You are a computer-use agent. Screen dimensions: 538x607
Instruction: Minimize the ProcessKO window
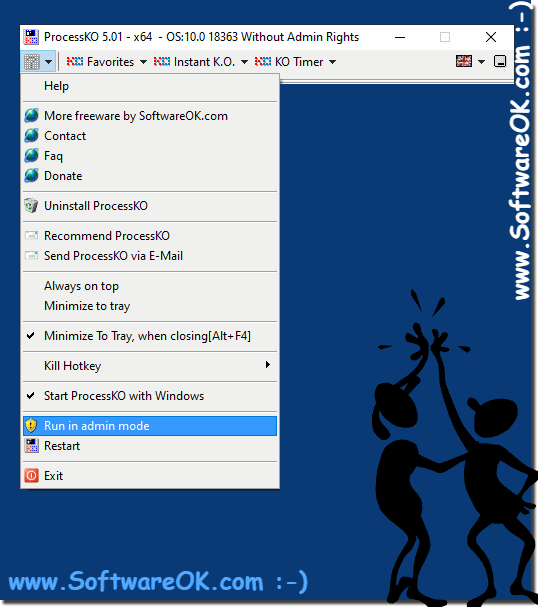[x=400, y=37]
